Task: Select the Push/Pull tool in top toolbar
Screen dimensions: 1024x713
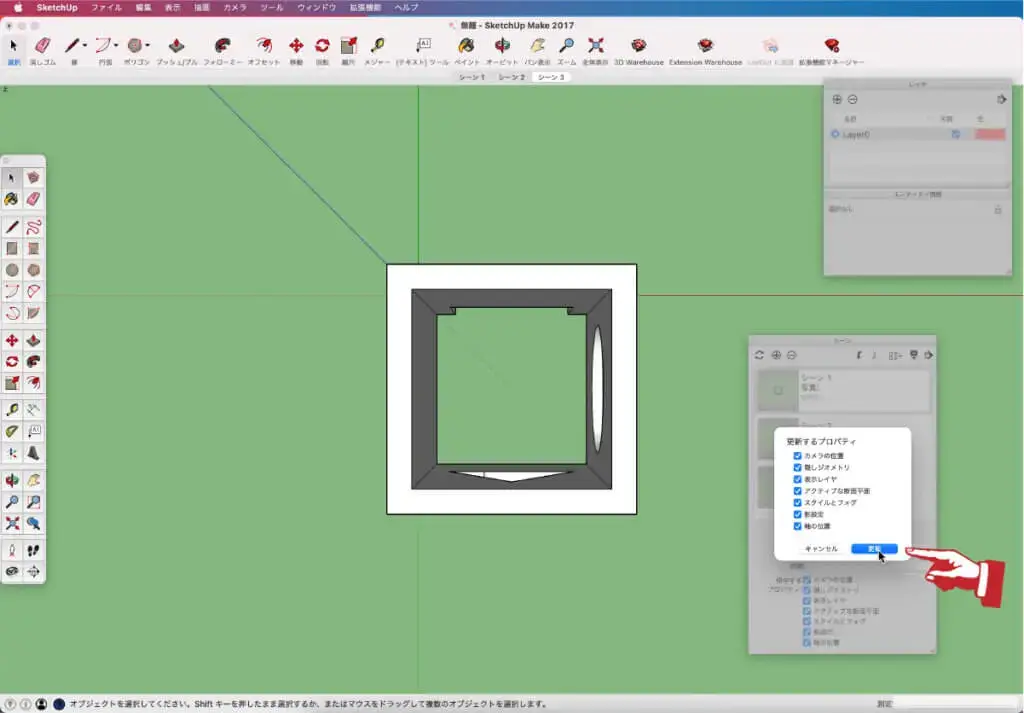Action: [x=176, y=47]
